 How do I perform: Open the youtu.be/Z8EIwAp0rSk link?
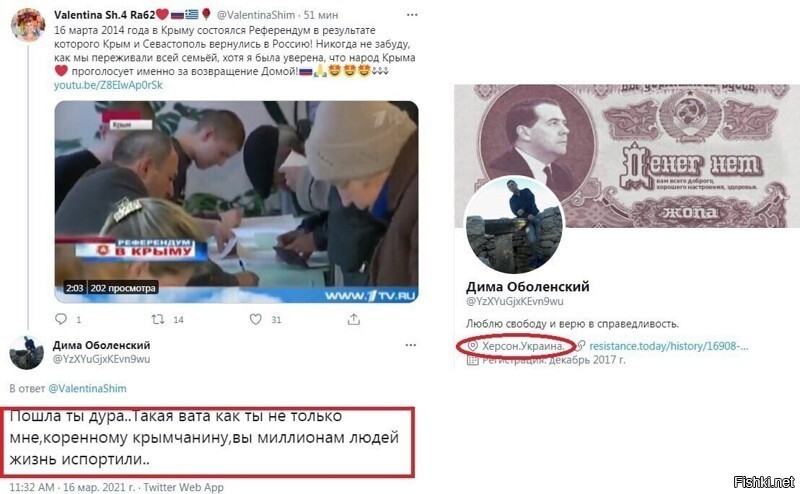[108, 85]
